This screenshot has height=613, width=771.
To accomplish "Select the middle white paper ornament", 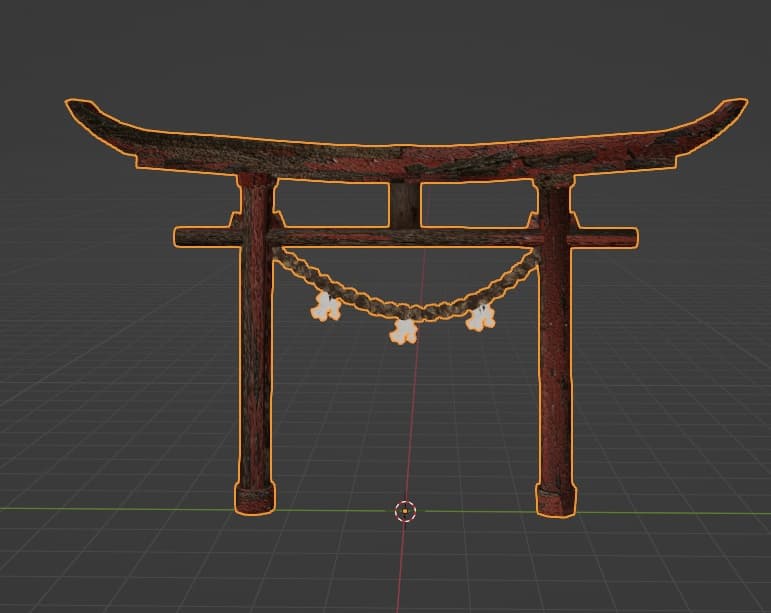I will point(404,331).
